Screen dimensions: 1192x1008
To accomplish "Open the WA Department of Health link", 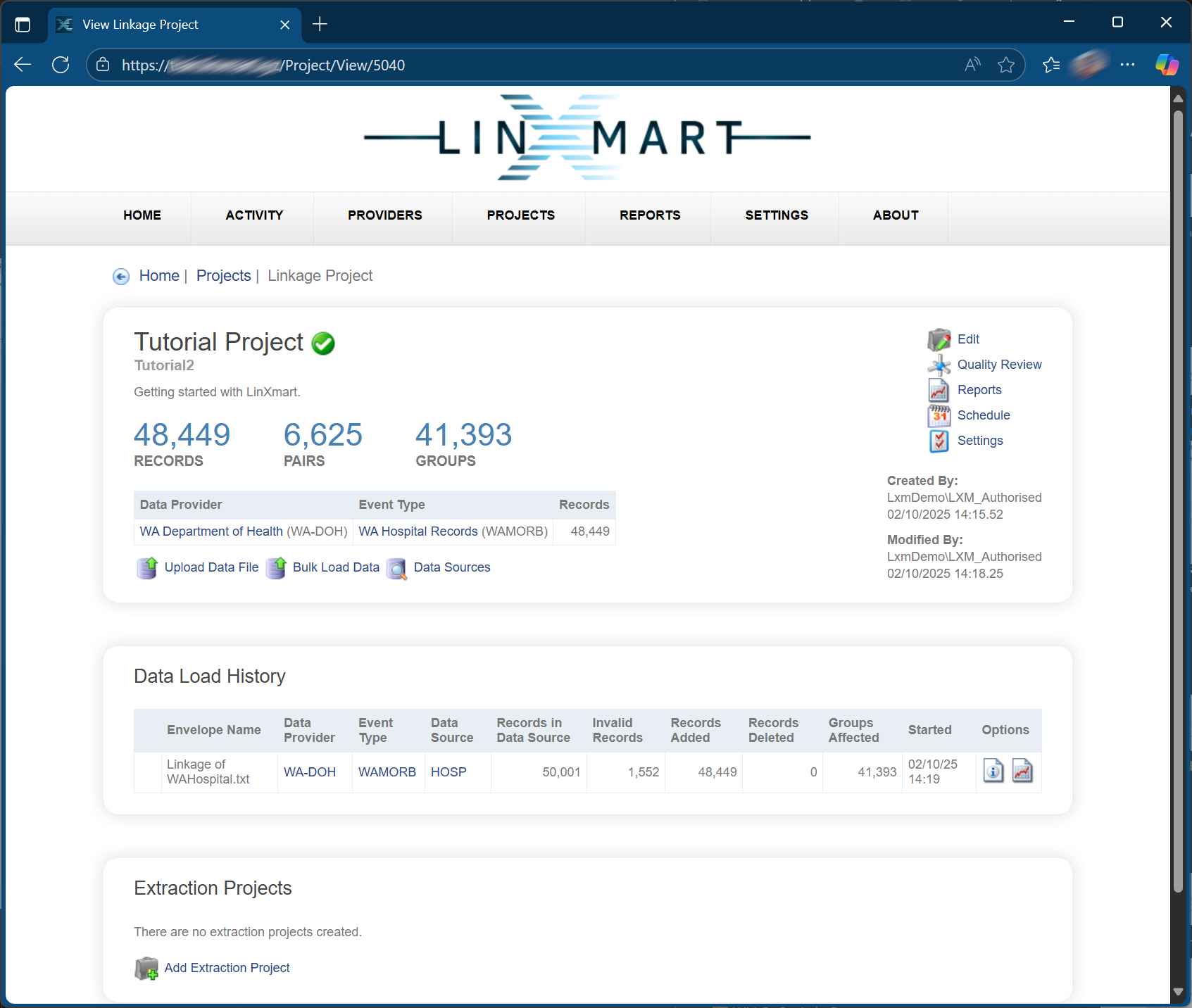I will [211, 531].
